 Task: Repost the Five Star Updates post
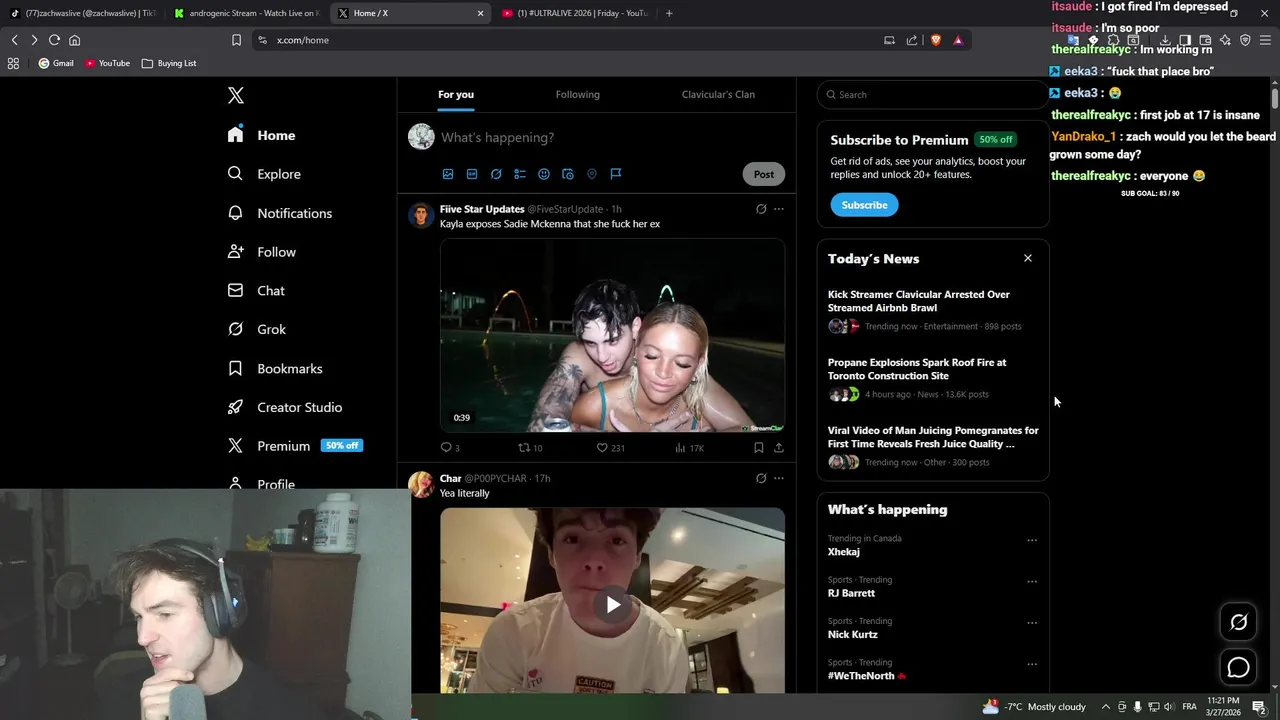(x=530, y=447)
